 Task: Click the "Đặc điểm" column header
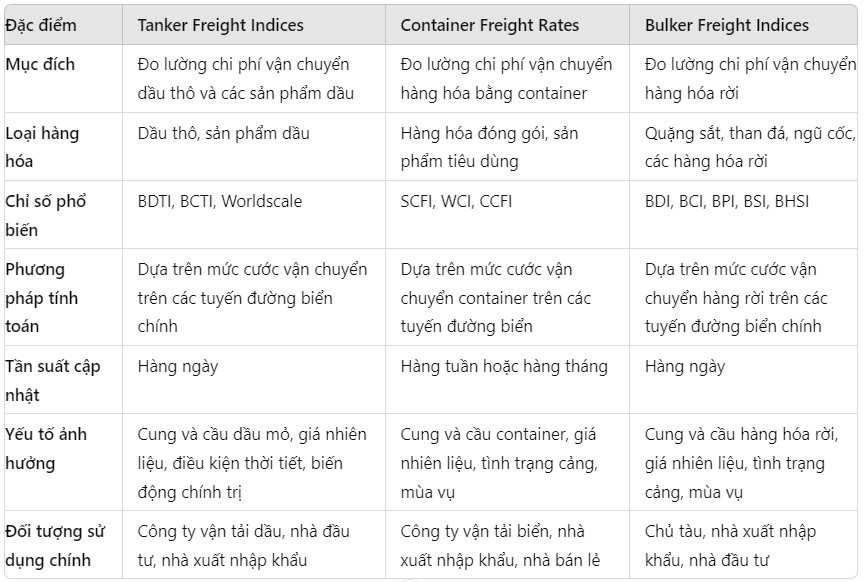click(x=41, y=25)
